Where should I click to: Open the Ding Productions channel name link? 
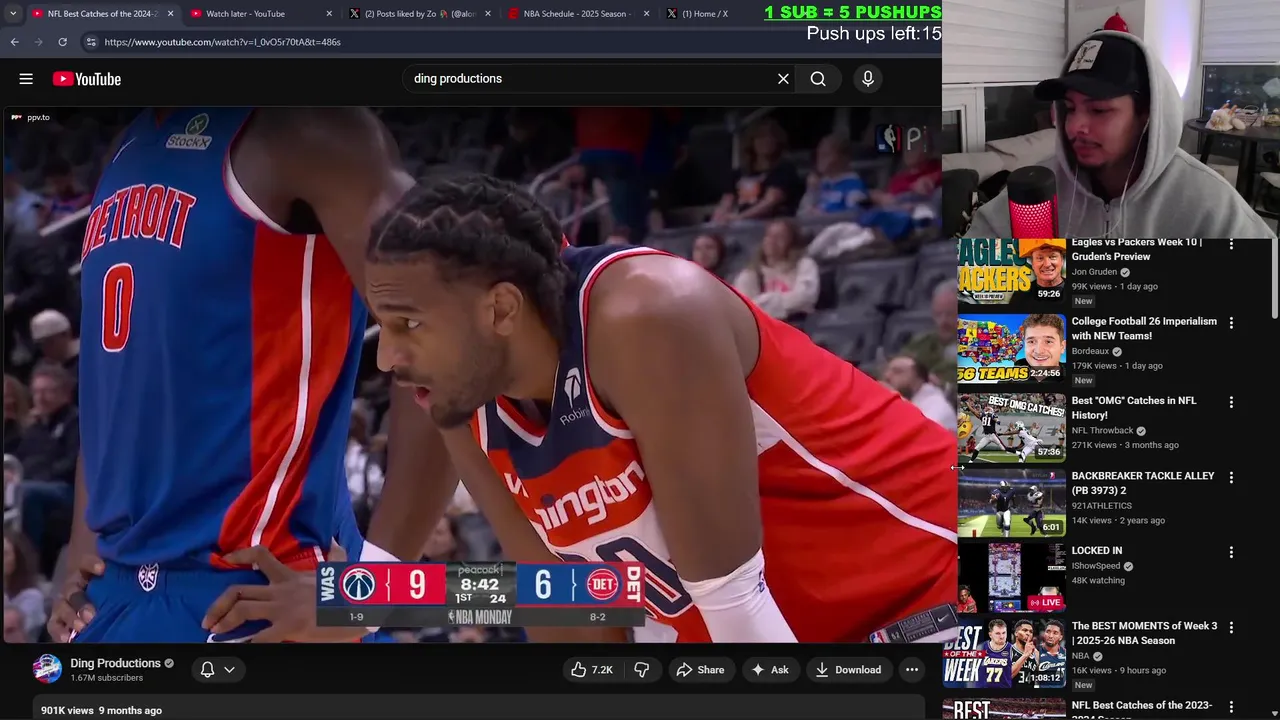116,663
